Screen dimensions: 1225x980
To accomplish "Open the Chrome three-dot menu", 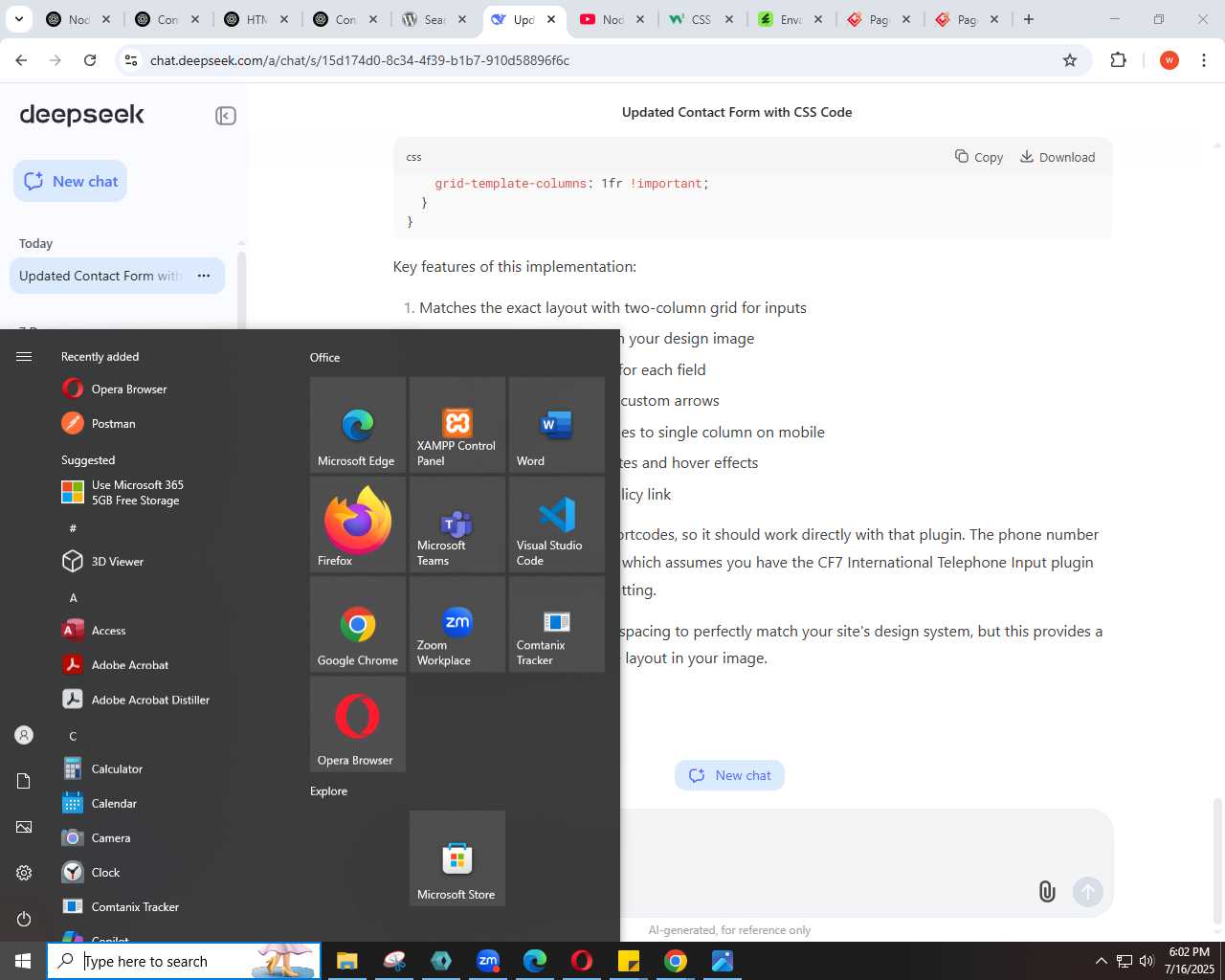I will [x=1204, y=60].
